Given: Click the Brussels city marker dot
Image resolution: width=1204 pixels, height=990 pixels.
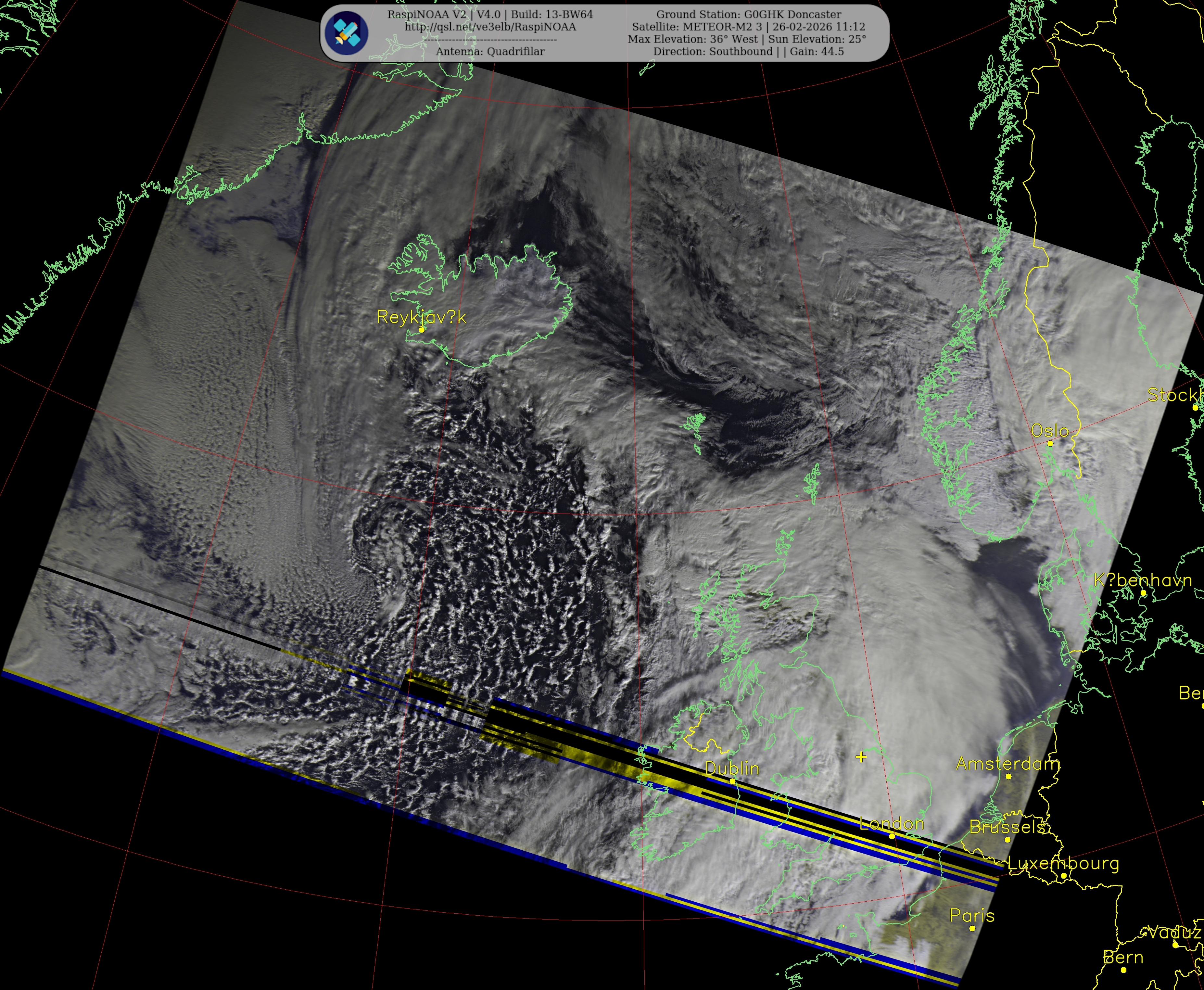Looking at the screenshot, I should tap(1007, 839).
